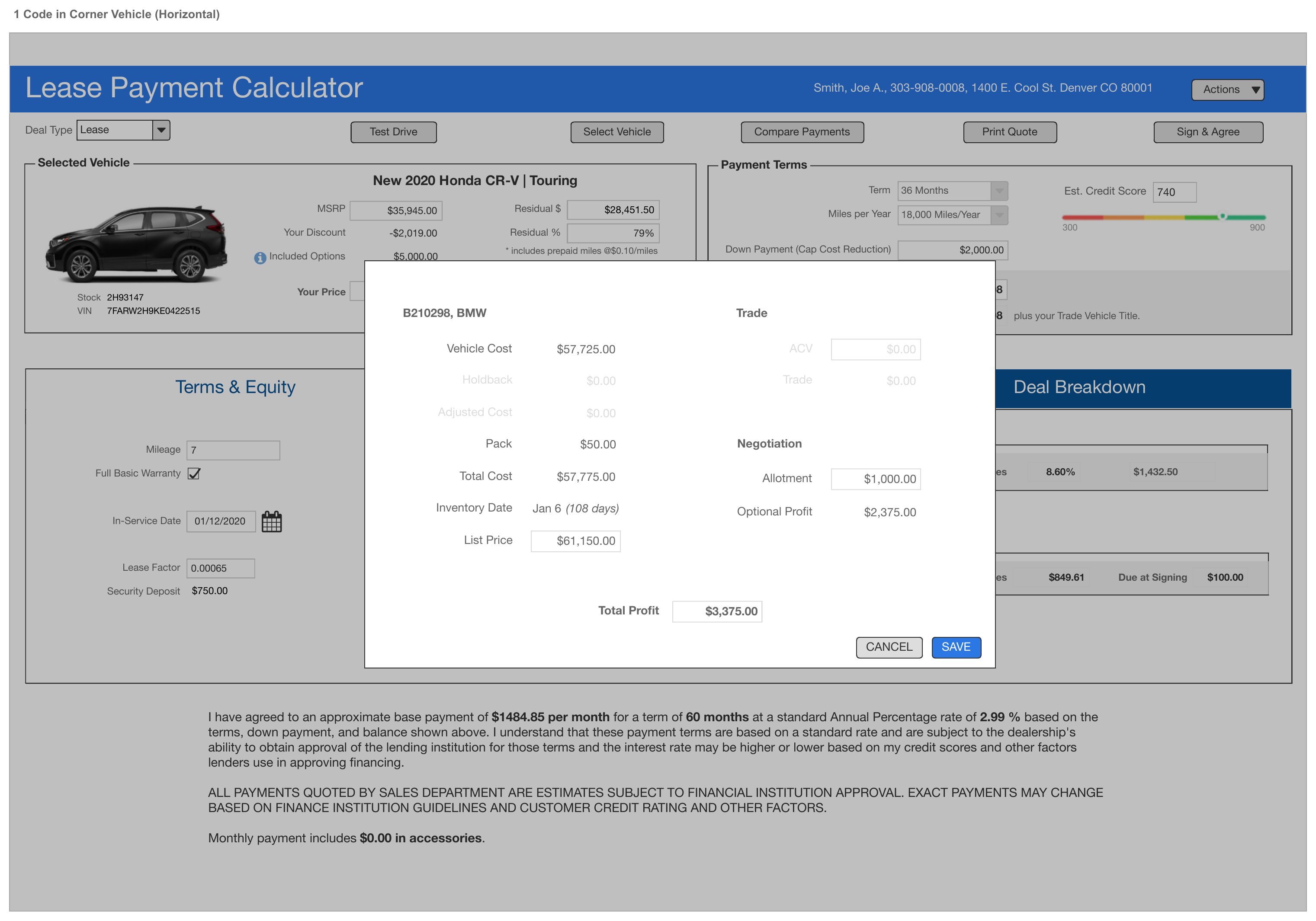Select the VIN 7FARW2H9KE0422515 text
Screen dimensions: 1316x921
click(154, 311)
